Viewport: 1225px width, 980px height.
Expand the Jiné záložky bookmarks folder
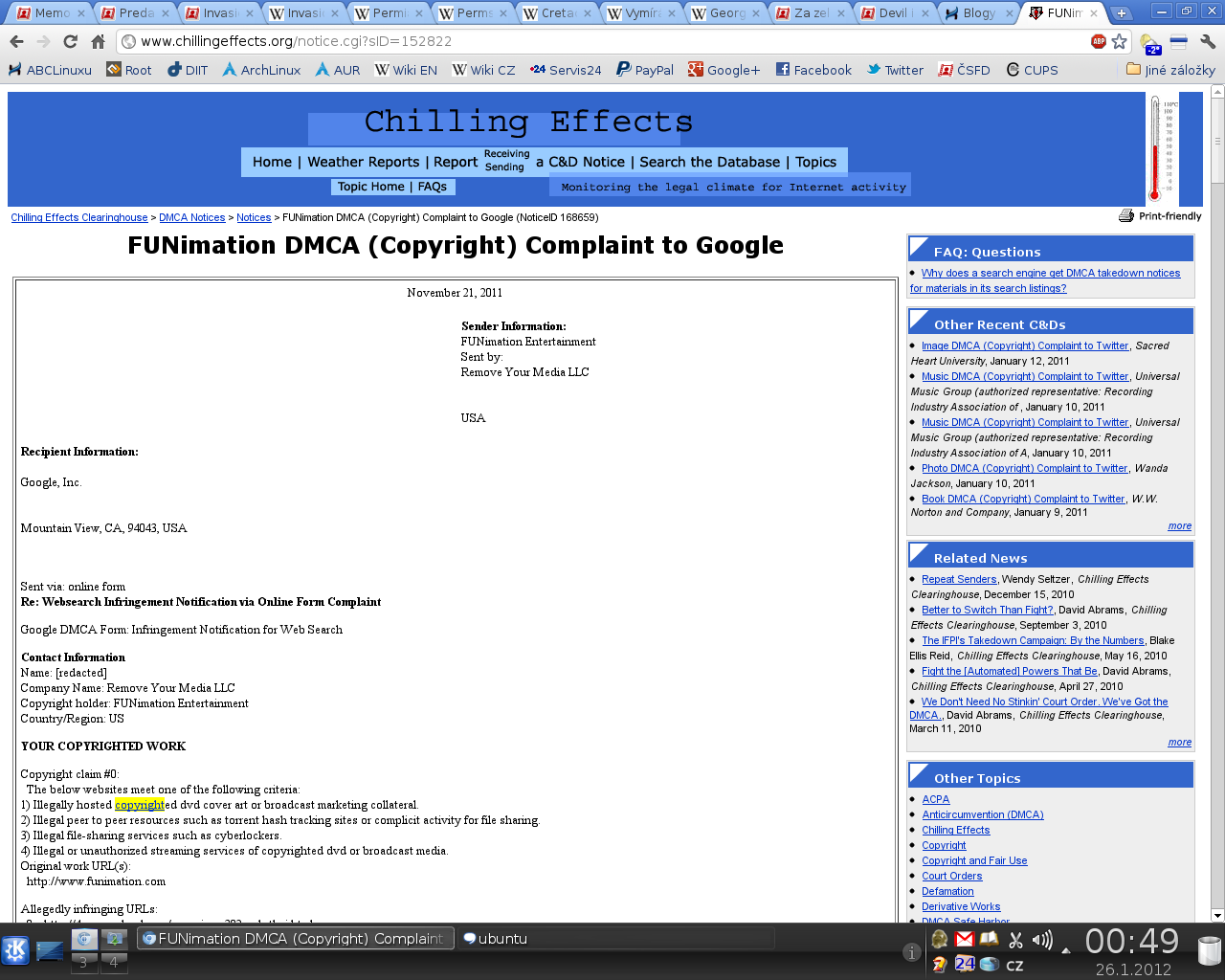pyautogui.click(x=1170, y=70)
